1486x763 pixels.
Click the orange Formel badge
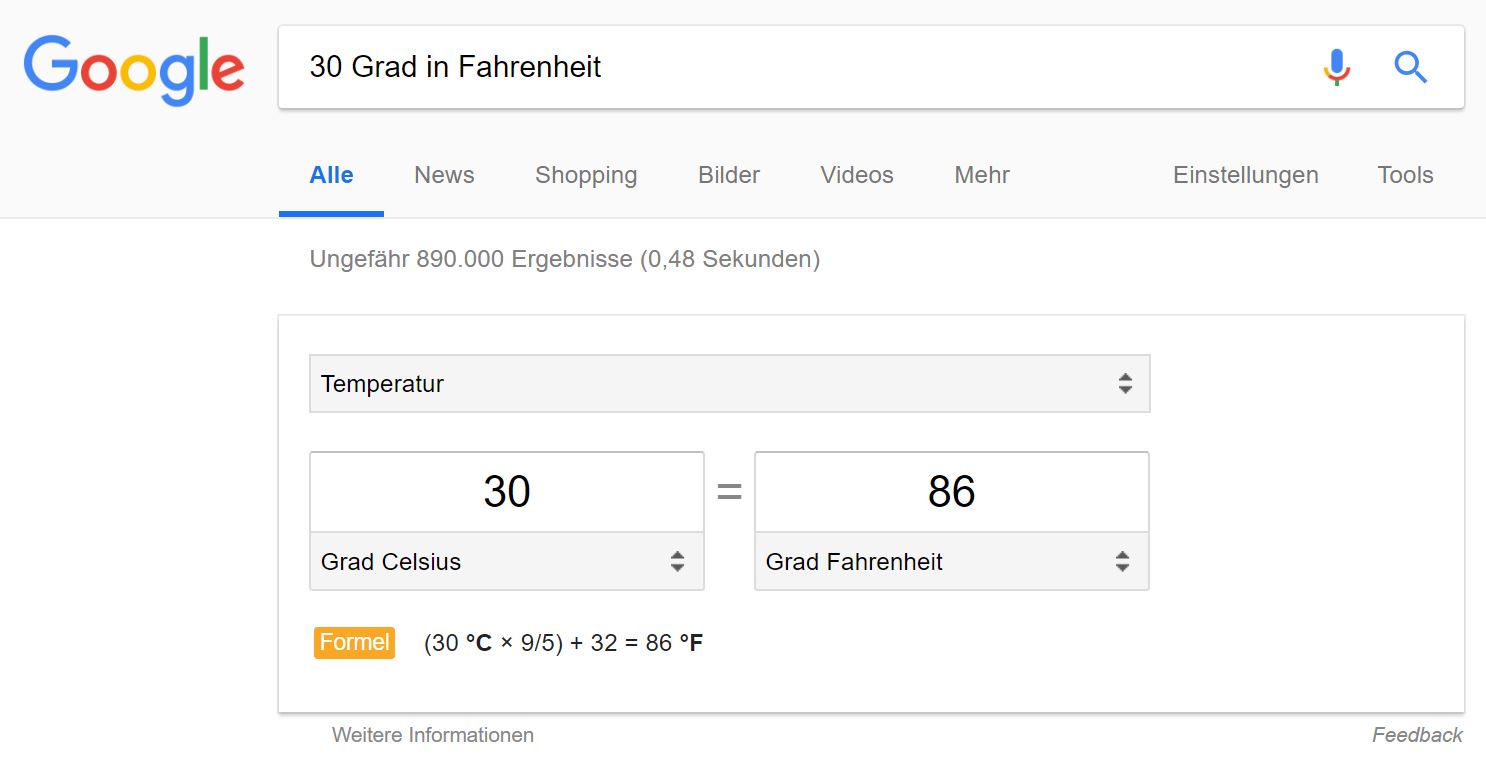[354, 642]
